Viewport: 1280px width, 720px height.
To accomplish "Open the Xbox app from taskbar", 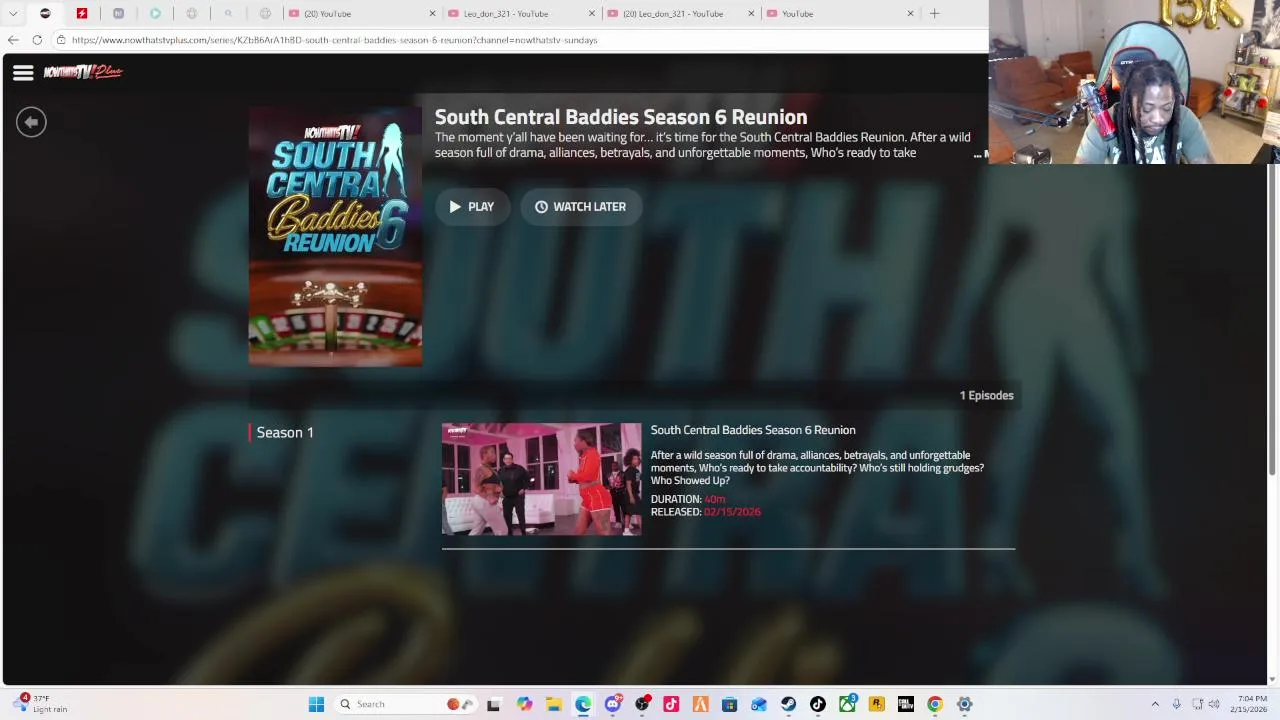I will pos(847,704).
